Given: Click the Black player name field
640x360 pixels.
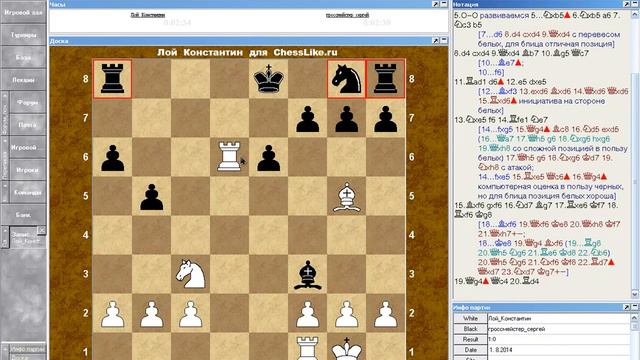Looking at the screenshot, I should pos(559,329).
